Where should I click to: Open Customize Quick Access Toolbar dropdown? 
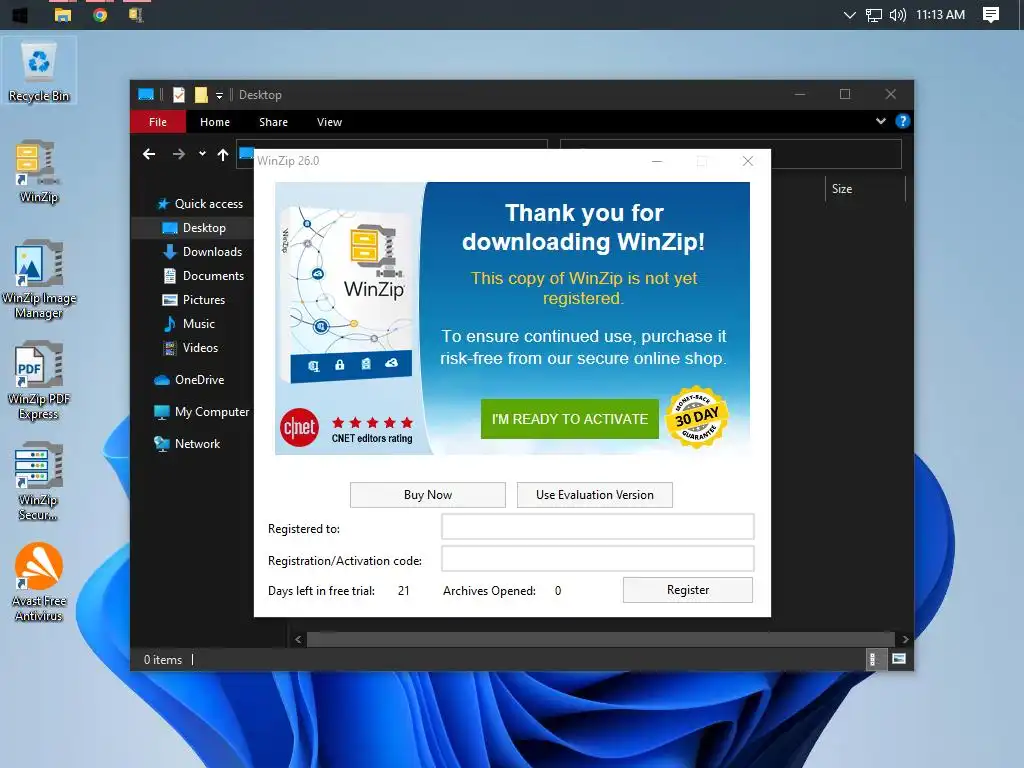[x=219, y=95]
